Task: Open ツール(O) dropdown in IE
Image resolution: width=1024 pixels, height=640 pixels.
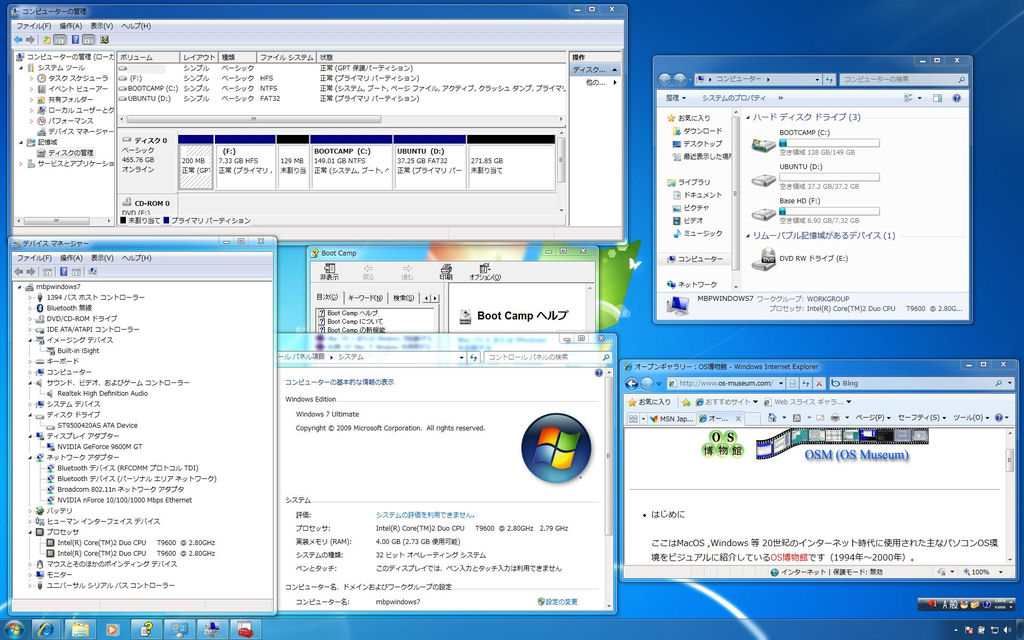Action: (971, 417)
